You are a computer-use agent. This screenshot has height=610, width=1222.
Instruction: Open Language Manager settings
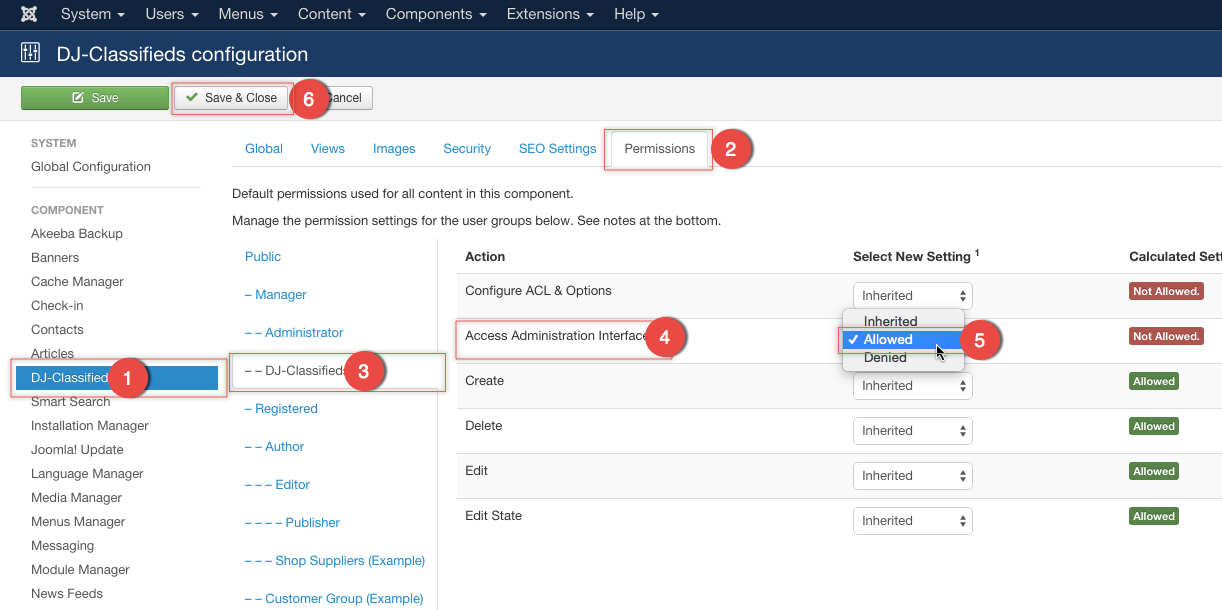click(x=87, y=474)
